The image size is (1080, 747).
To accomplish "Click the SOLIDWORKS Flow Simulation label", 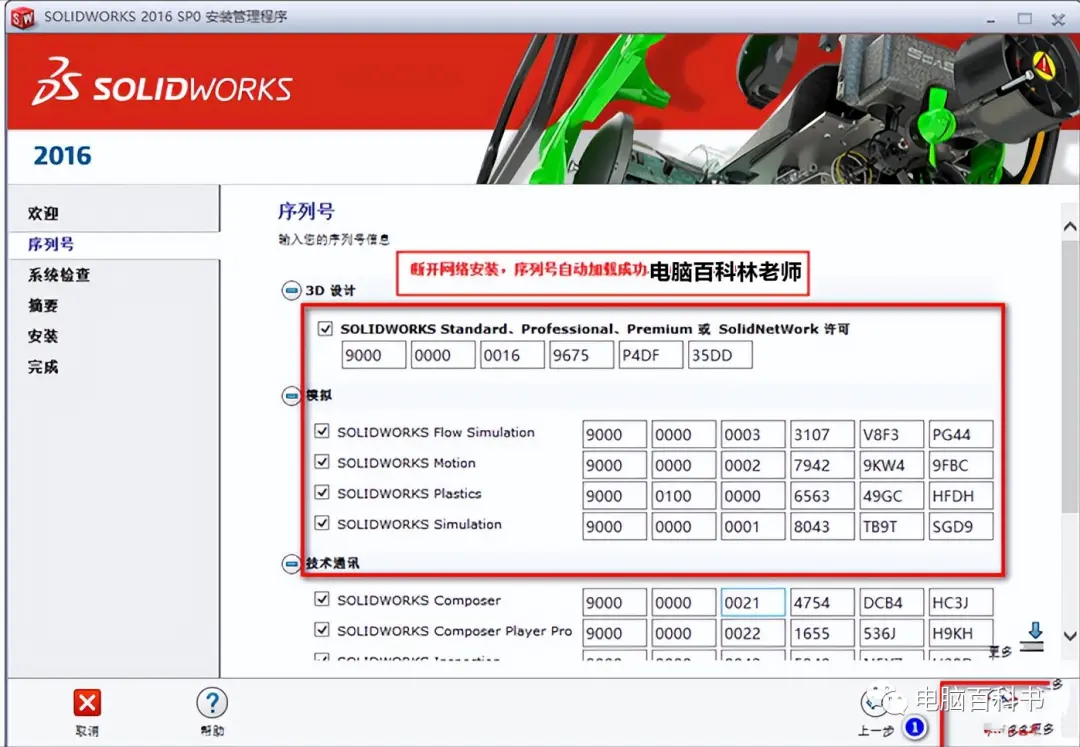I will click(435, 432).
